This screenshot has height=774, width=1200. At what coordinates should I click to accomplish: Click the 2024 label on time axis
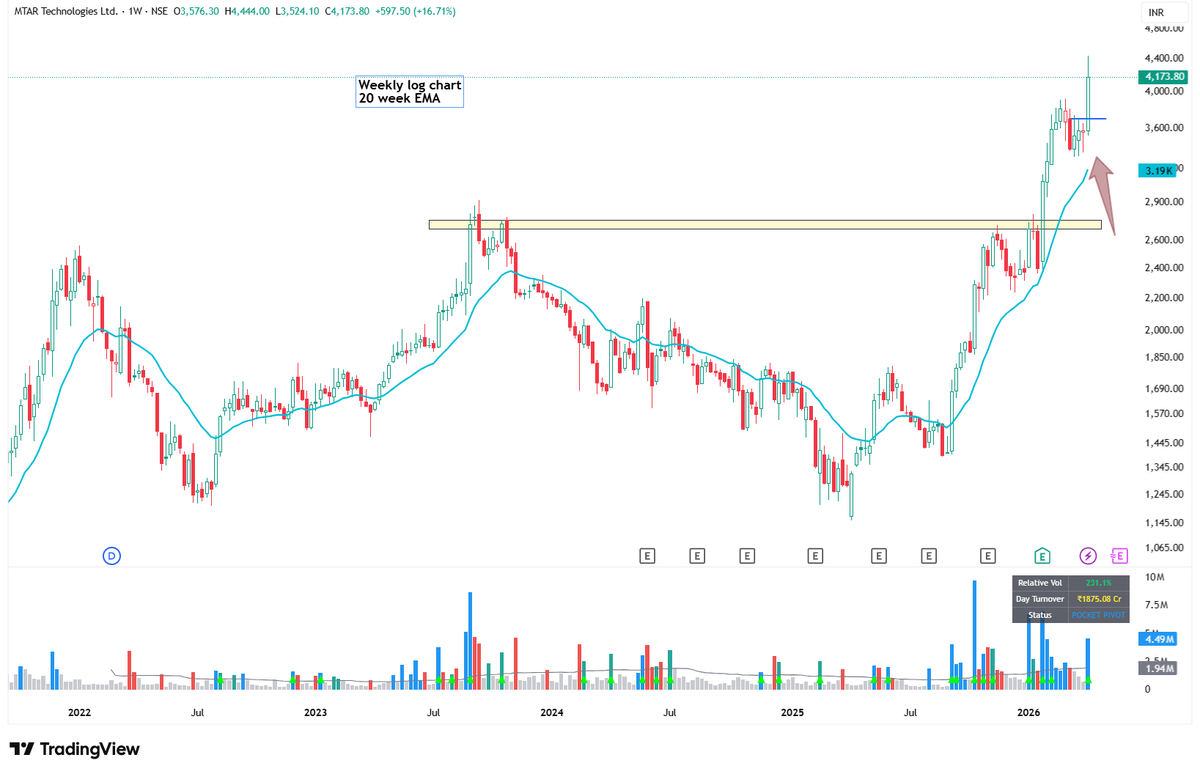click(x=551, y=713)
